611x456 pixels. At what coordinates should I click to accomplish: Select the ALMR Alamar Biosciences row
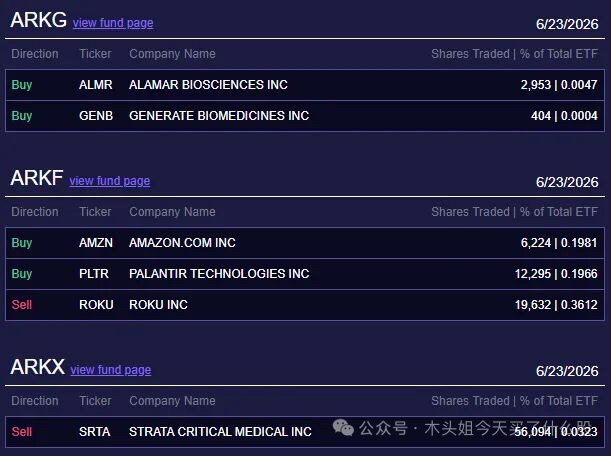tap(305, 85)
